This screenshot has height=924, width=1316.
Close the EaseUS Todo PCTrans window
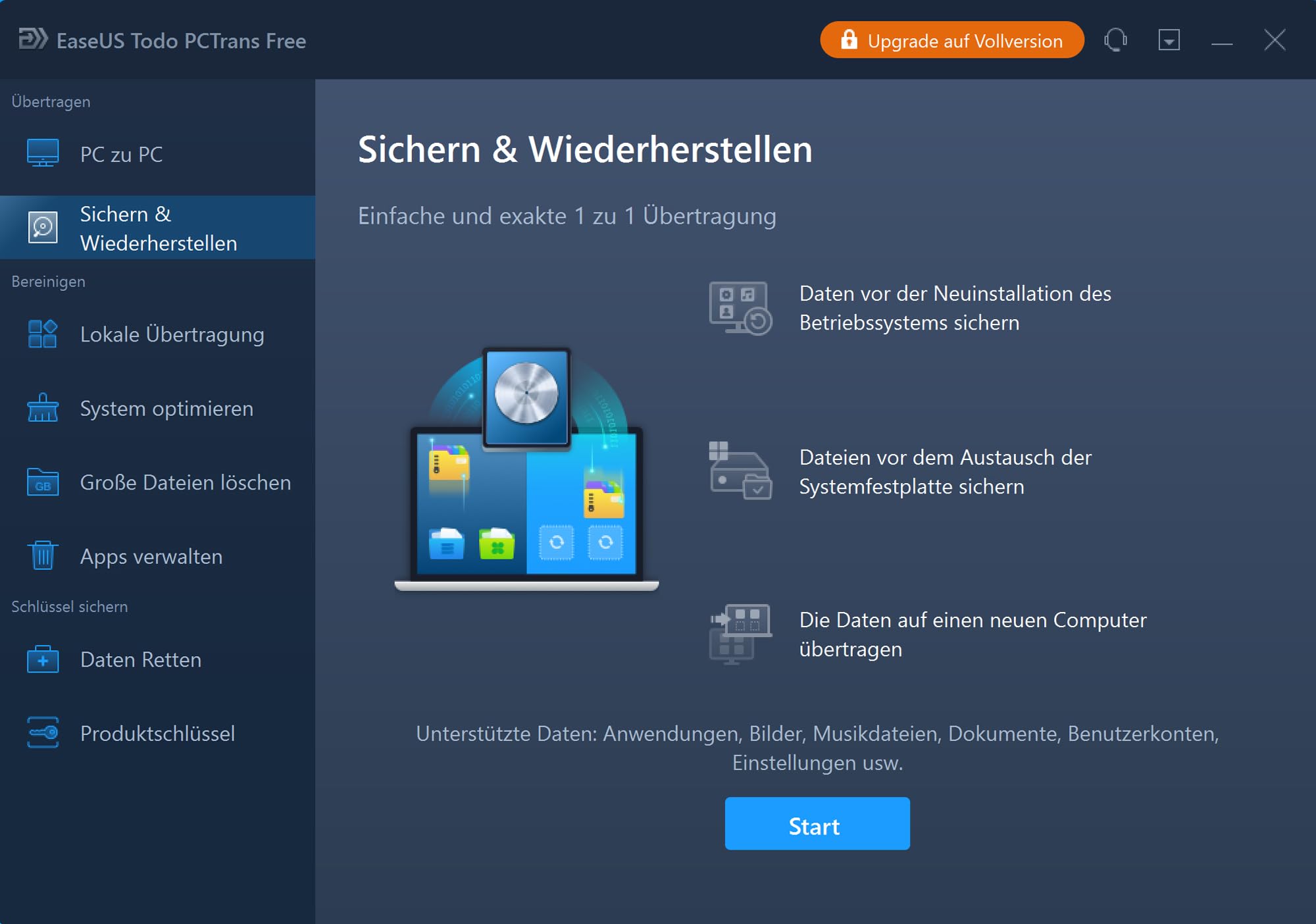point(1275,40)
